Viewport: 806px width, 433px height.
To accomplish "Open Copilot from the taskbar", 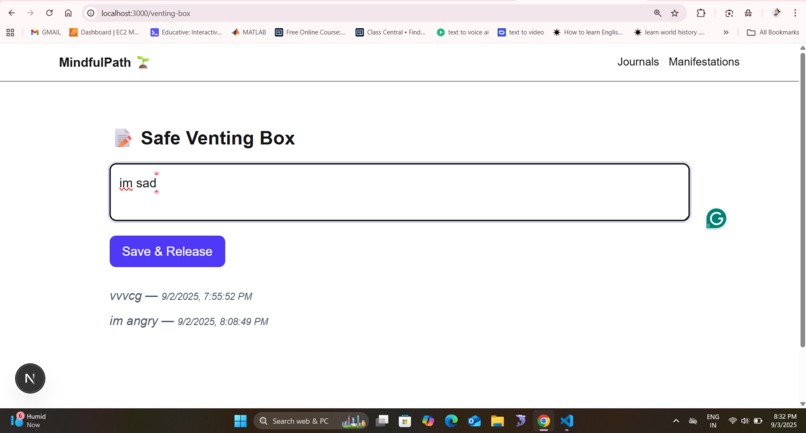I will click(428, 421).
